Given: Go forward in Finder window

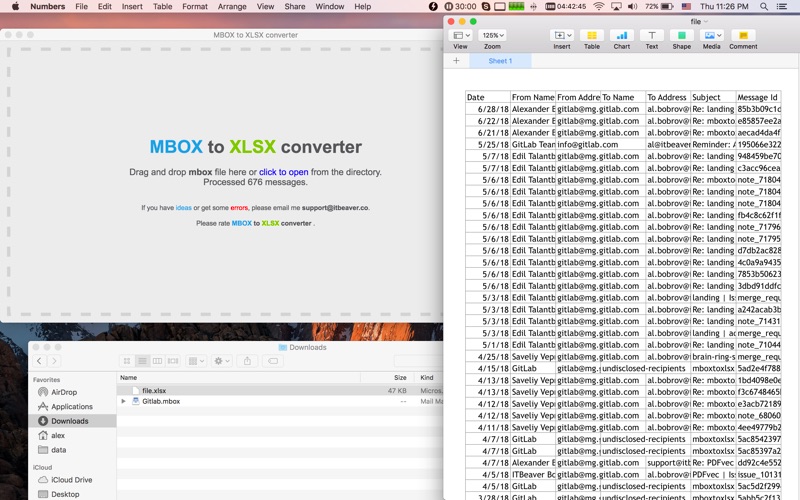Looking at the screenshot, I should 54,361.
